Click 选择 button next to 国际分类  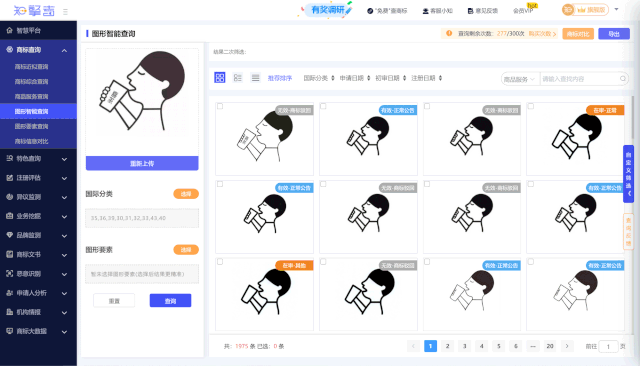pos(186,194)
